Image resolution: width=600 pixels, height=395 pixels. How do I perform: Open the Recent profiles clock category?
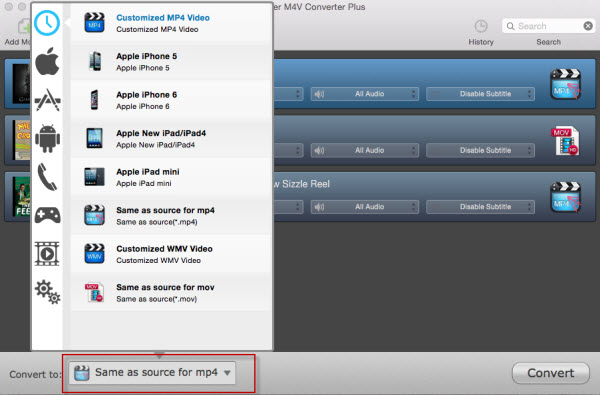click(47, 23)
